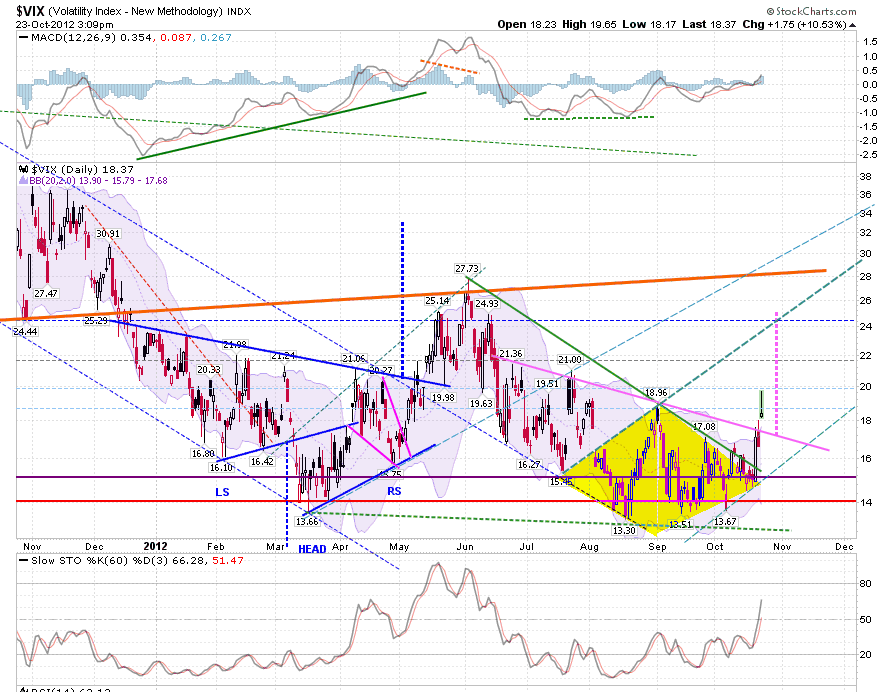Click the 38 tick on price axis

click(865, 177)
